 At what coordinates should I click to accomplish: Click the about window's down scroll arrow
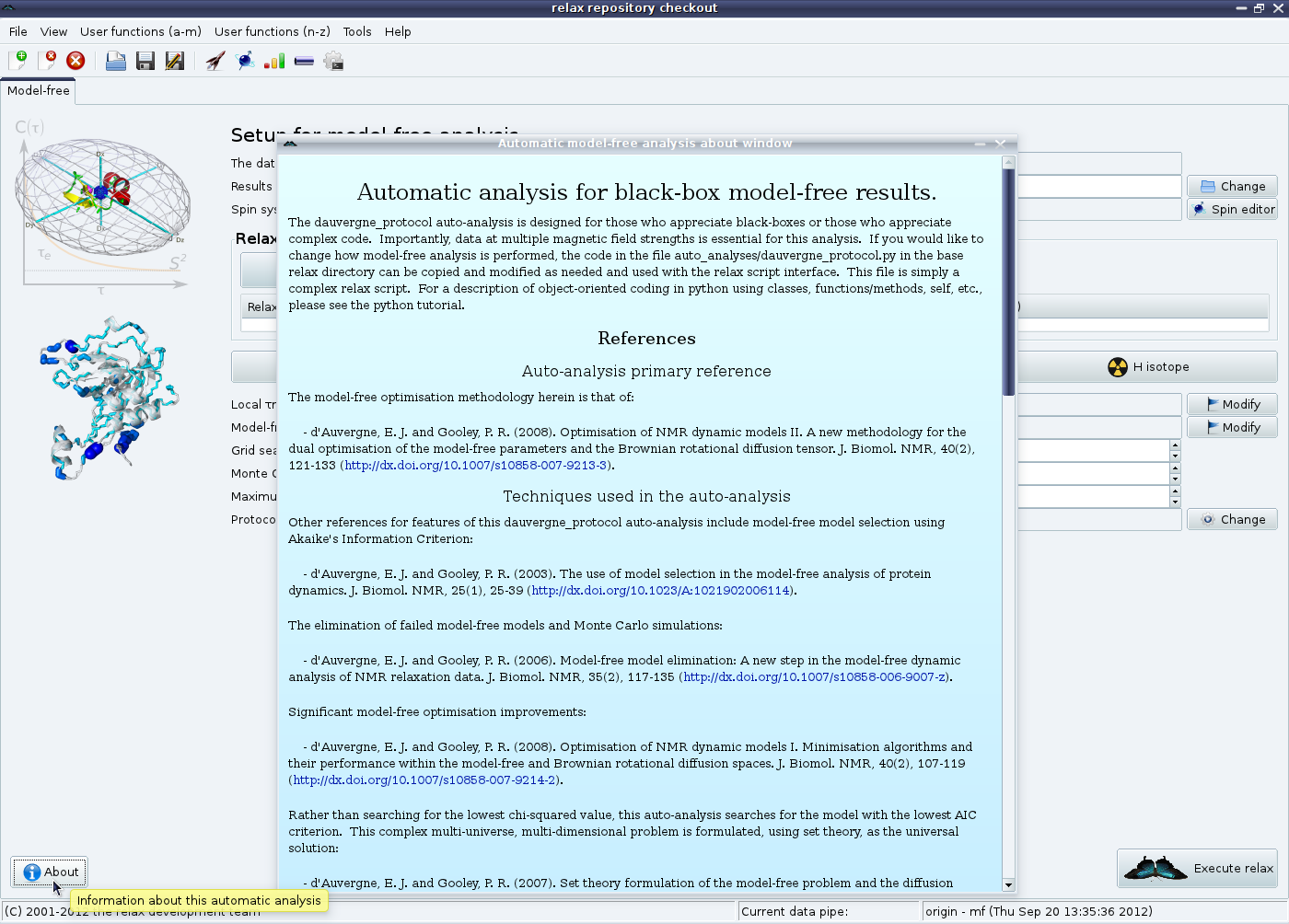coord(1008,884)
